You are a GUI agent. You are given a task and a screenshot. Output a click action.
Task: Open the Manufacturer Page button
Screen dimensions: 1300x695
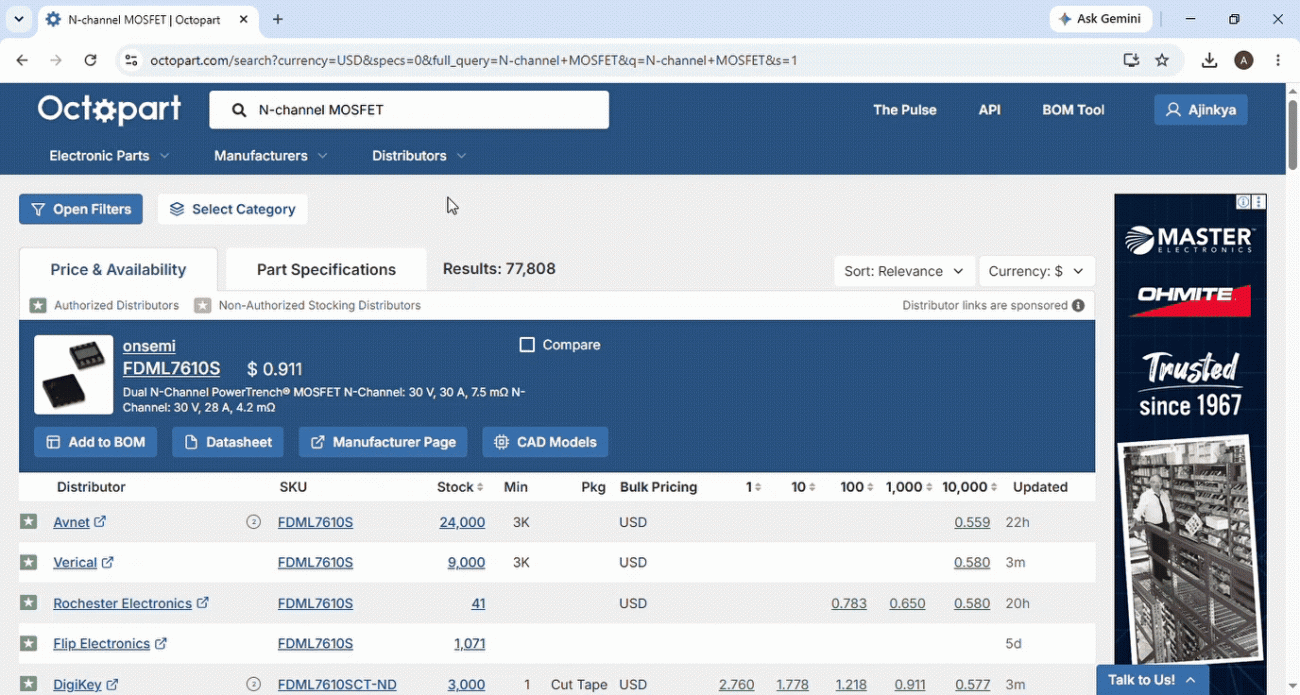tap(383, 442)
